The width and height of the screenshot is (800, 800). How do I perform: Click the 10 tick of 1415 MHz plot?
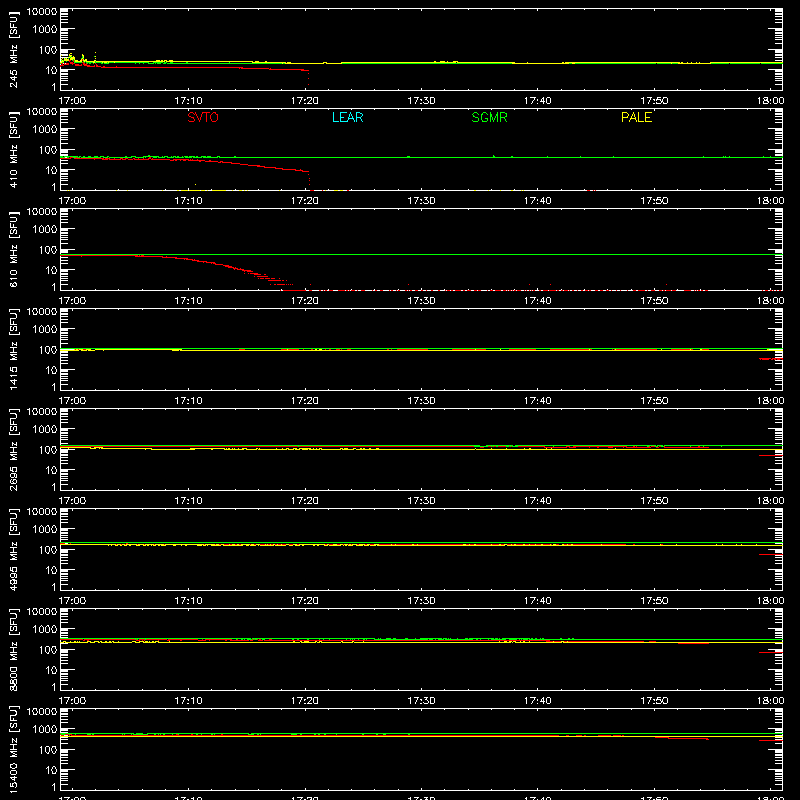pyautogui.click(x=51, y=370)
